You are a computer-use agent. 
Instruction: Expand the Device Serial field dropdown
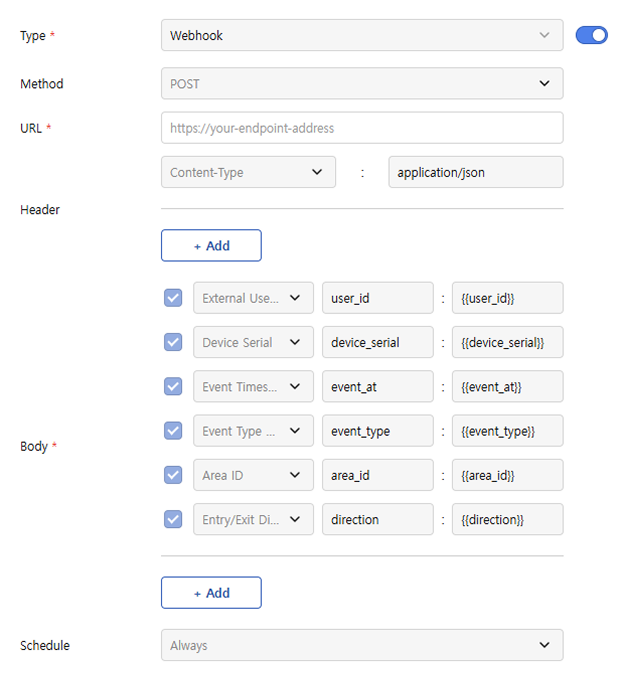coord(252,342)
